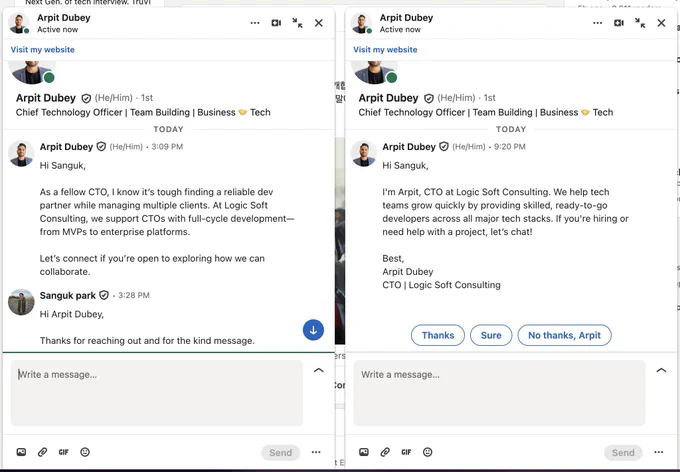The height and width of the screenshot is (472, 680).
Task: Click the 'No thanks, Arpit' quick reply
Action: pos(564,335)
